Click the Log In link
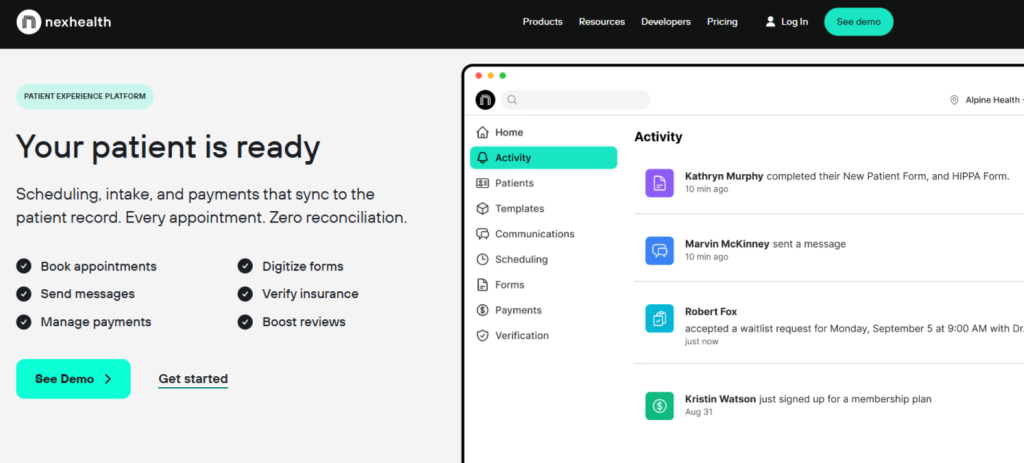 [x=787, y=22]
